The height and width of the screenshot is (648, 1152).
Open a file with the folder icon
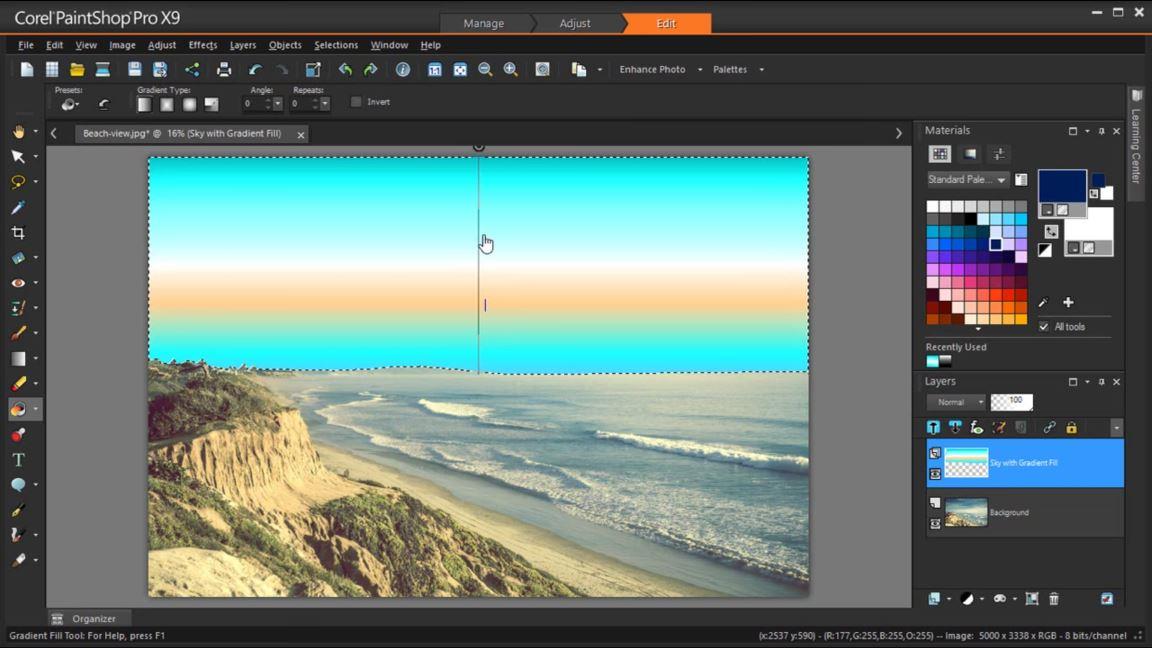tap(77, 69)
